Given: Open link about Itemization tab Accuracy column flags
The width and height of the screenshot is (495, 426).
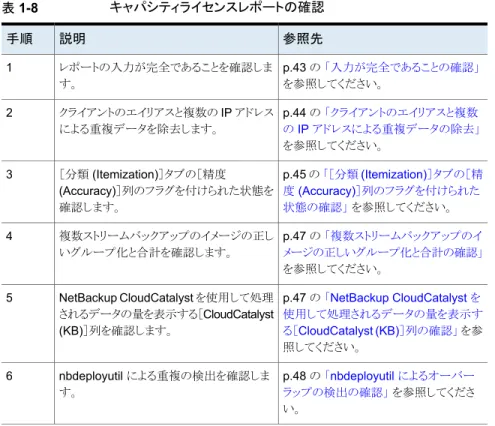Looking at the screenshot, I should [x=383, y=191].
